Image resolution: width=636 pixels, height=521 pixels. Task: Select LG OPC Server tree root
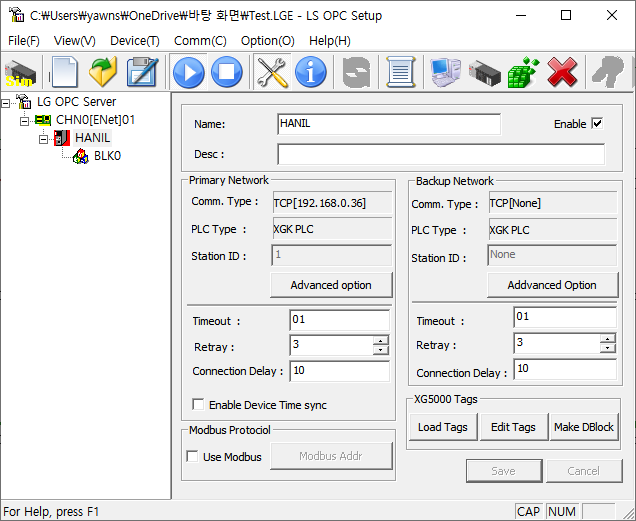[76, 101]
